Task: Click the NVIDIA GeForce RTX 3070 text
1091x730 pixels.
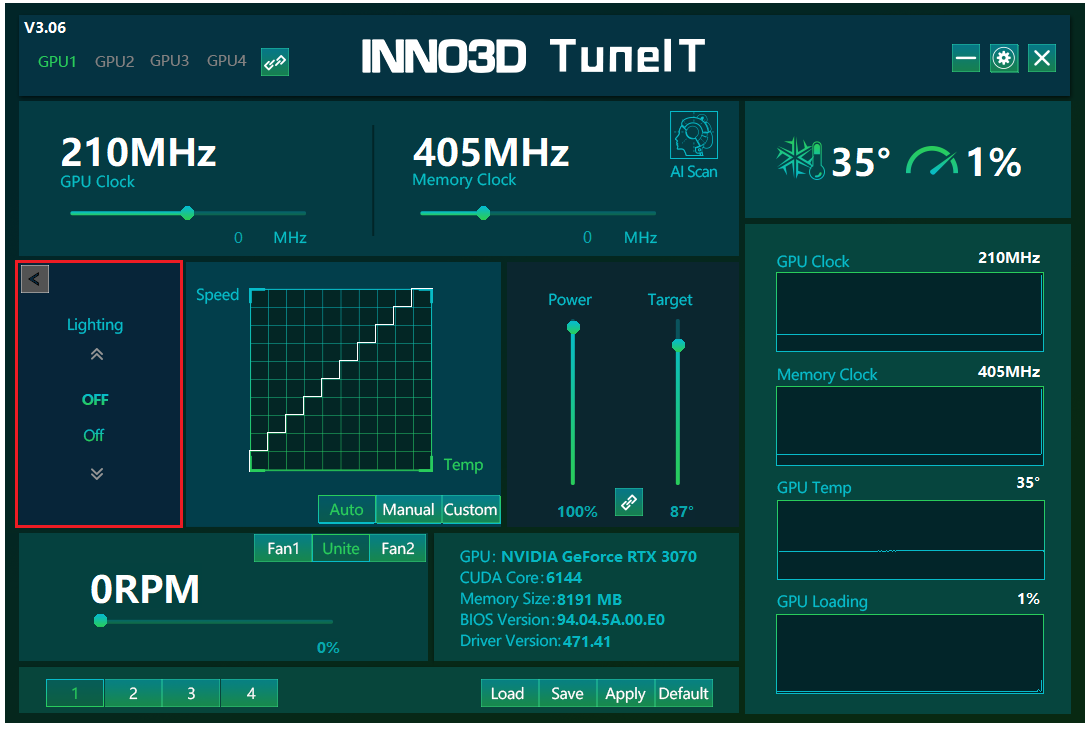Action: click(x=599, y=557)
